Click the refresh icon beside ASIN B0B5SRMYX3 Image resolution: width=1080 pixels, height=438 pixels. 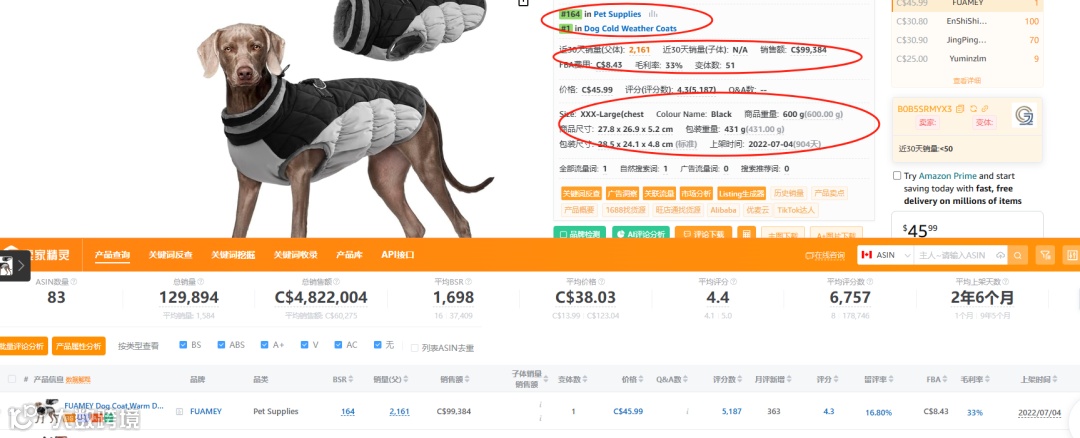[973, 109]
